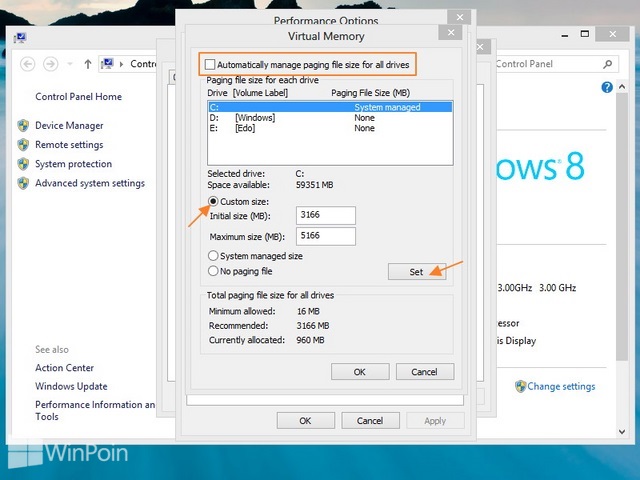Click Cancel in Performance Options dialog

[370, 421]
